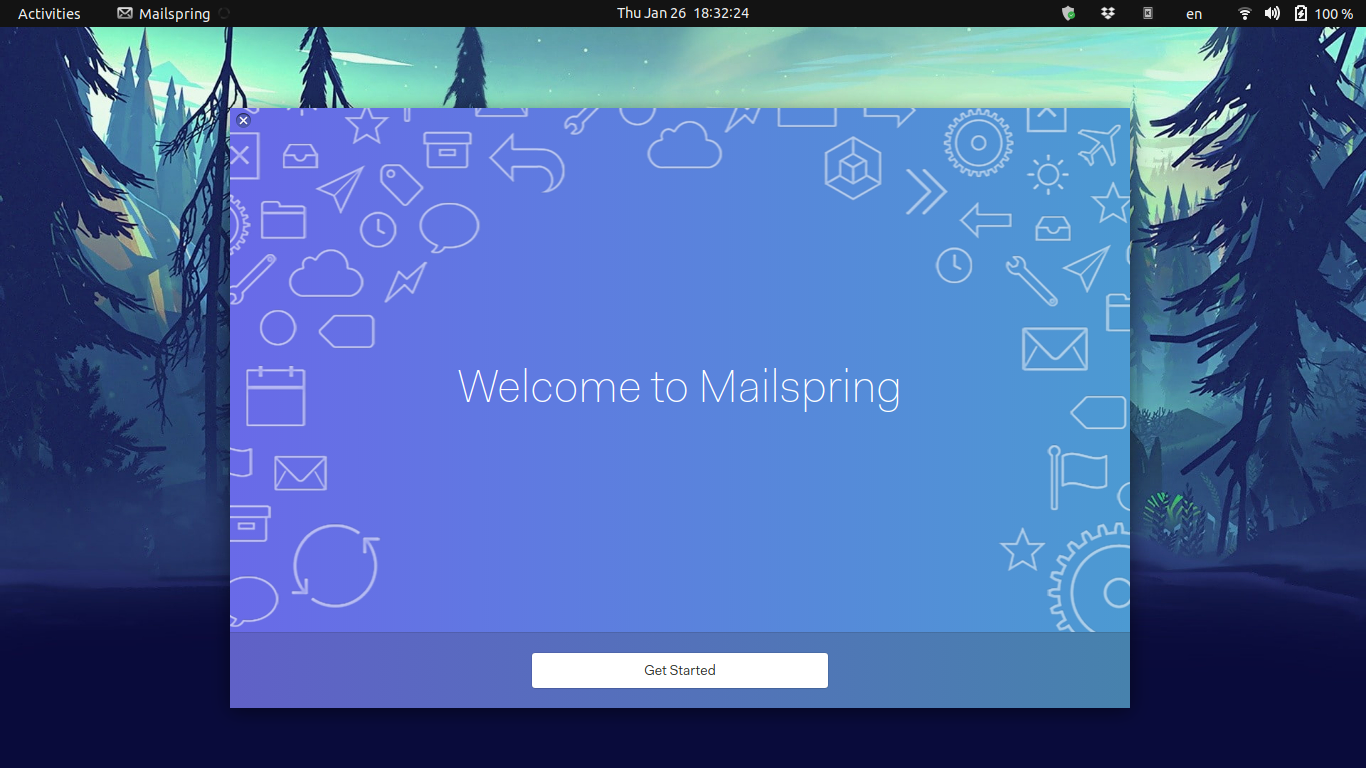Check the 100% battery indicator
Viewport: 1366px width, 768px height.
point(1322,13)
